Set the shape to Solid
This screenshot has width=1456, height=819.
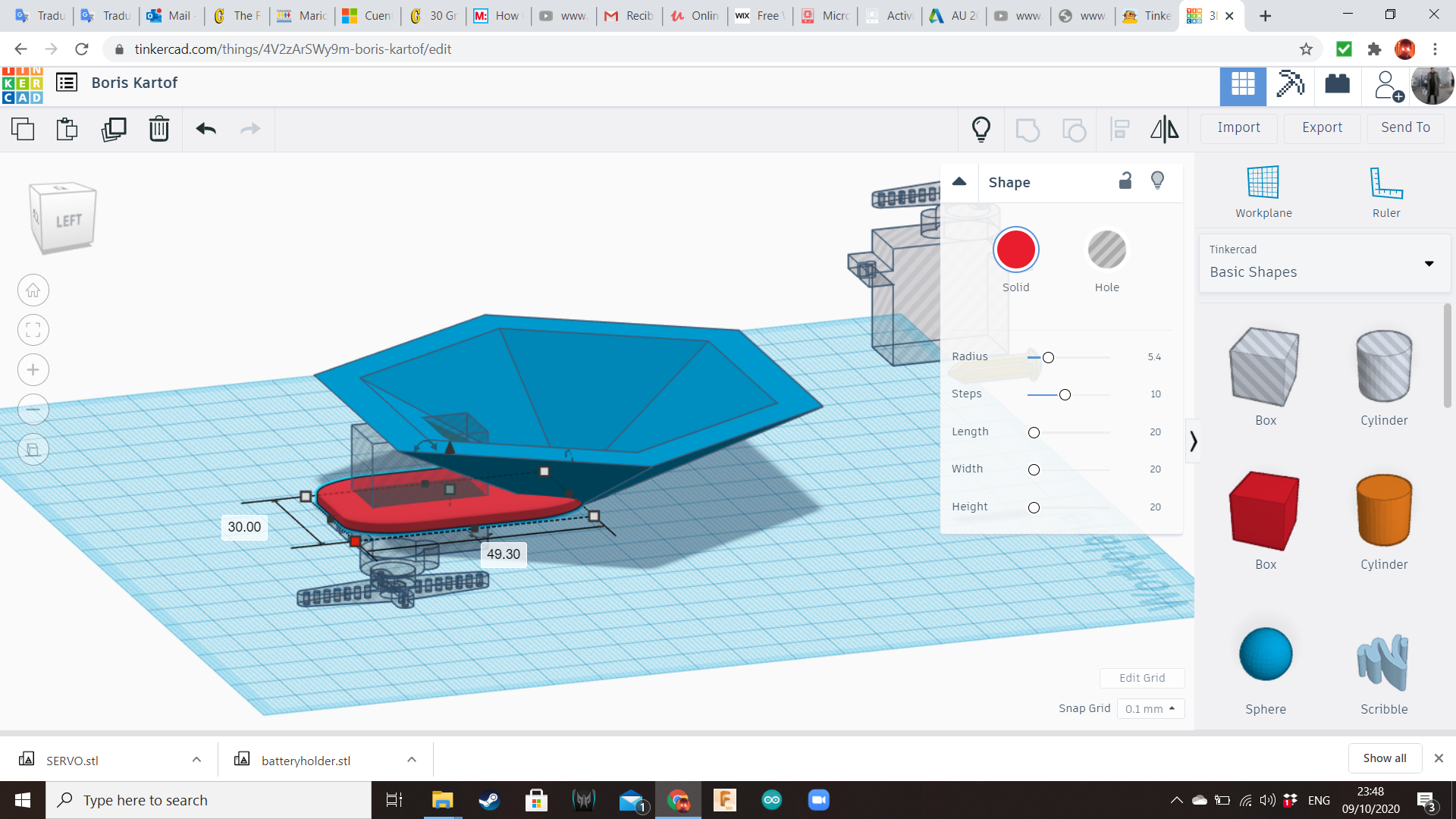(1015, 250)
